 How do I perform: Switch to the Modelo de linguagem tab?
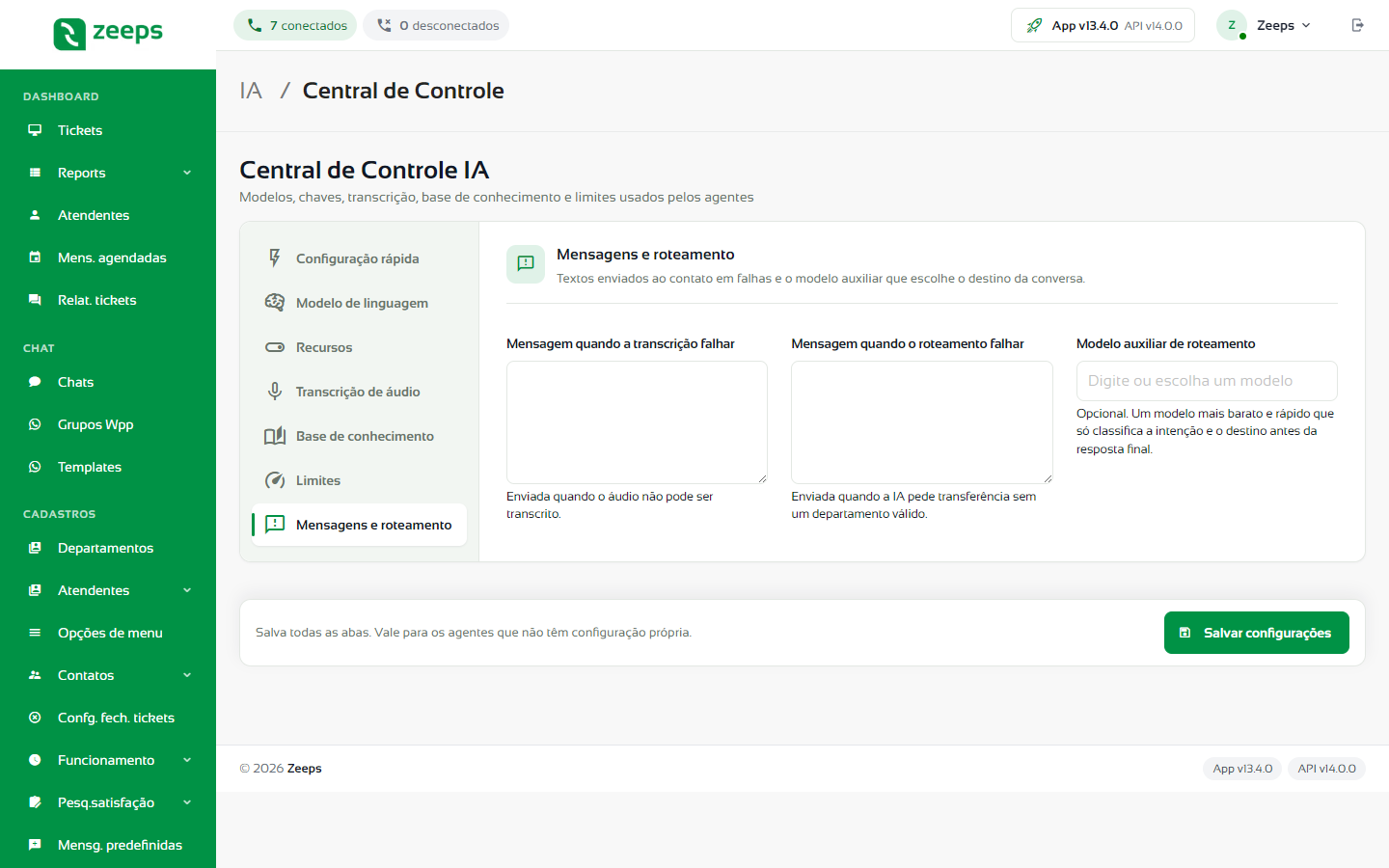tap(359, 303)
